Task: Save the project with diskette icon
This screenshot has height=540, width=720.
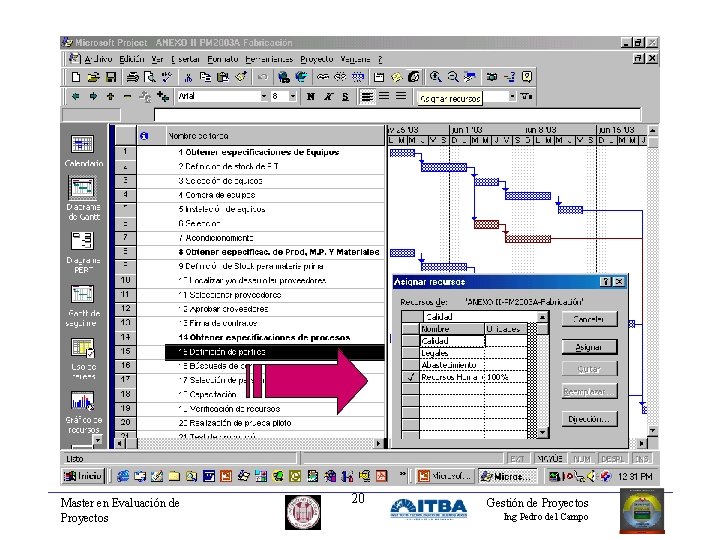Action: (111, 77)
